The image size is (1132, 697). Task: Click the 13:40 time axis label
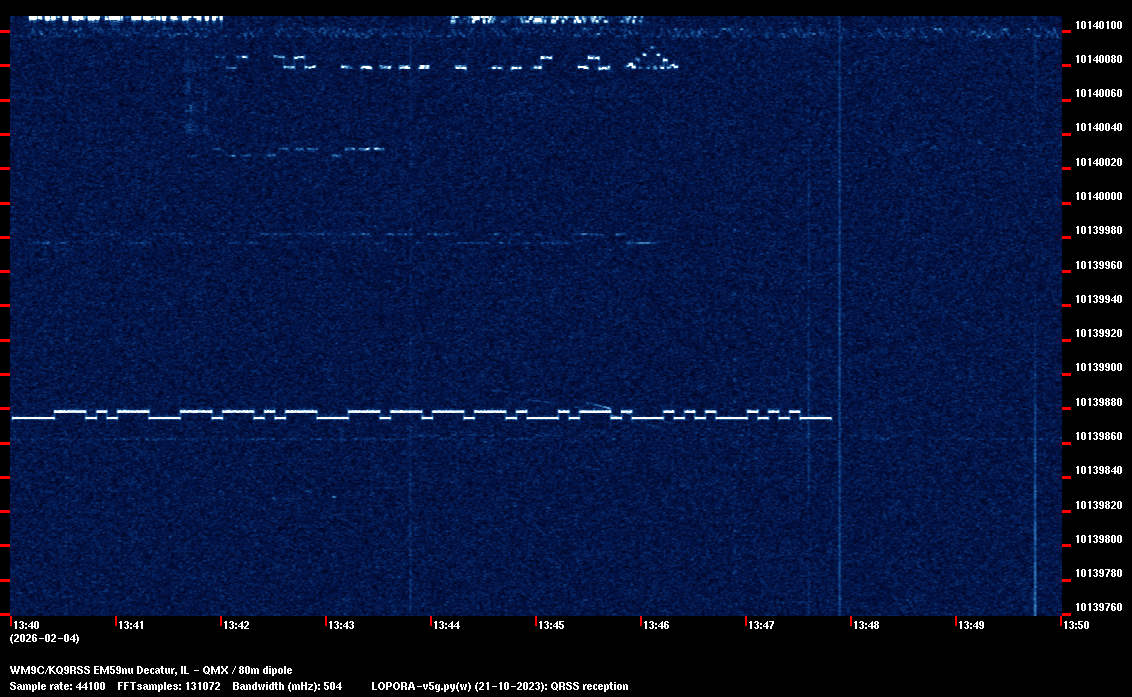click(26, 625)
